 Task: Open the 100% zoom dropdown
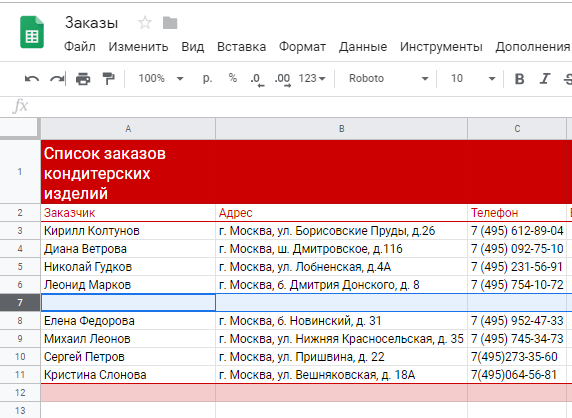161,78
